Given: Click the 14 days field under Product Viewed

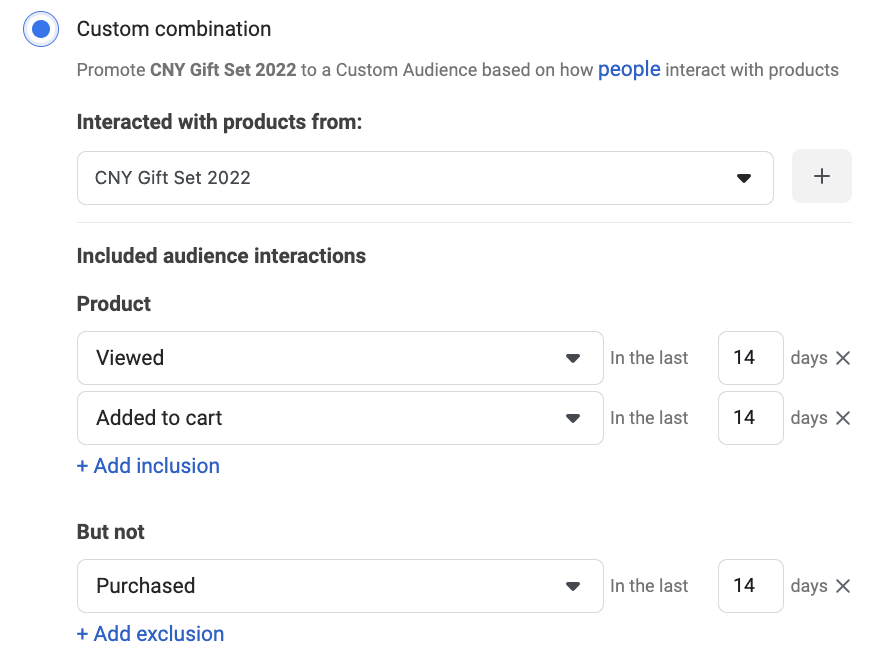Looking at the screenshot, I should pos(750,358).
